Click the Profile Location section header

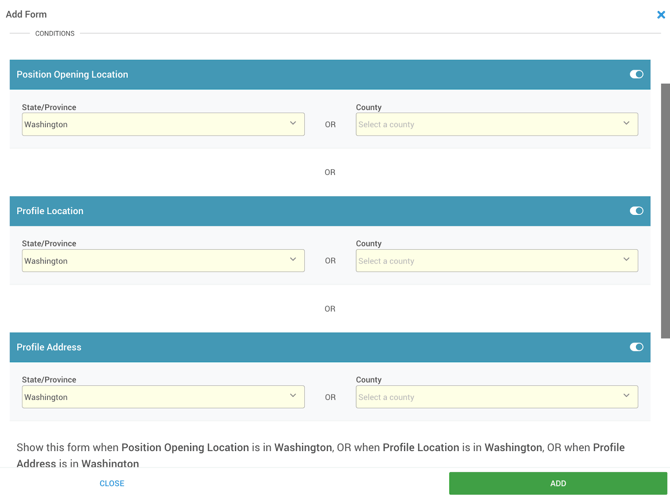[50, 211]
